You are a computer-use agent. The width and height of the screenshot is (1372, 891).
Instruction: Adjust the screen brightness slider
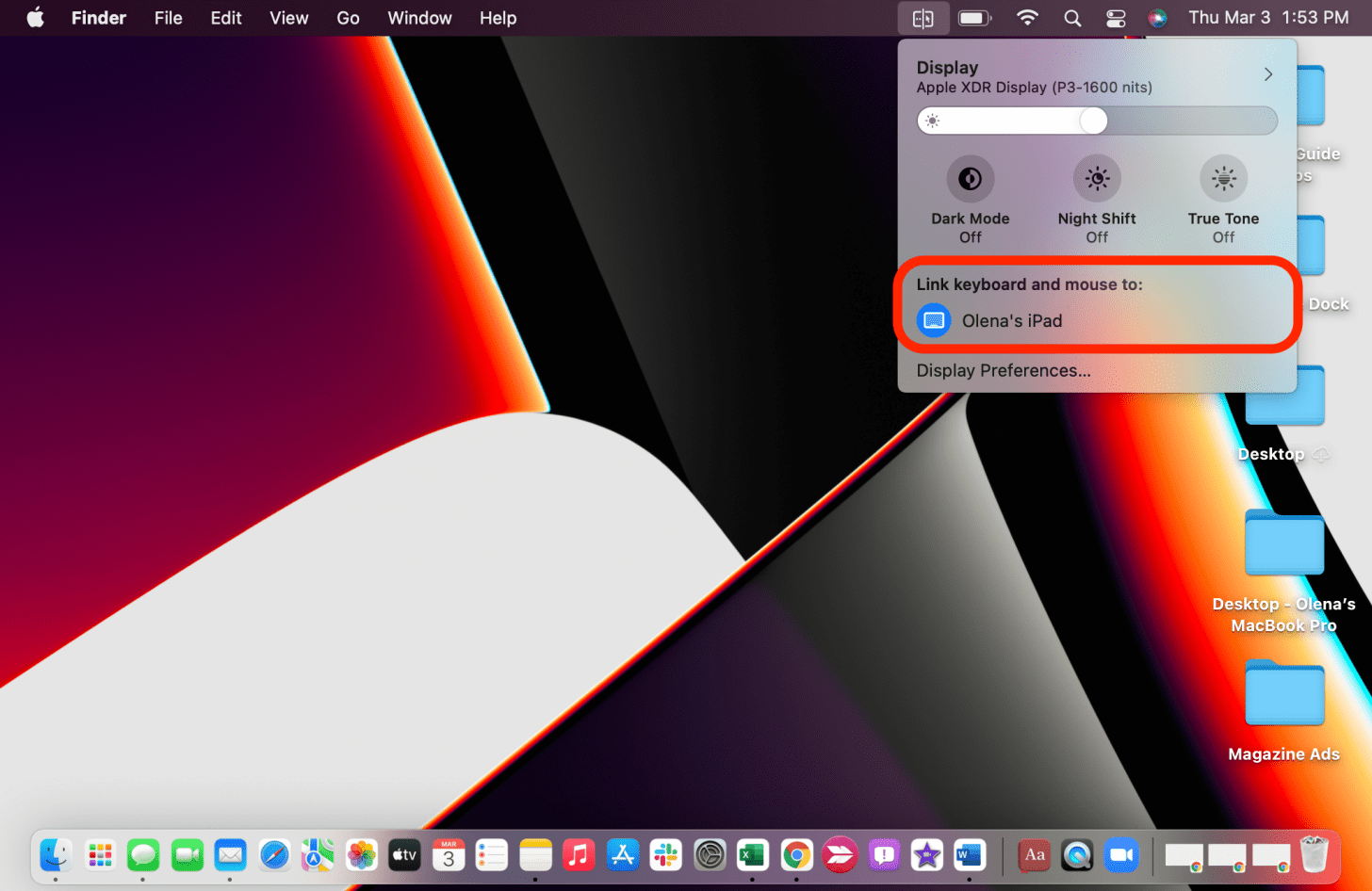point(1093,121)
